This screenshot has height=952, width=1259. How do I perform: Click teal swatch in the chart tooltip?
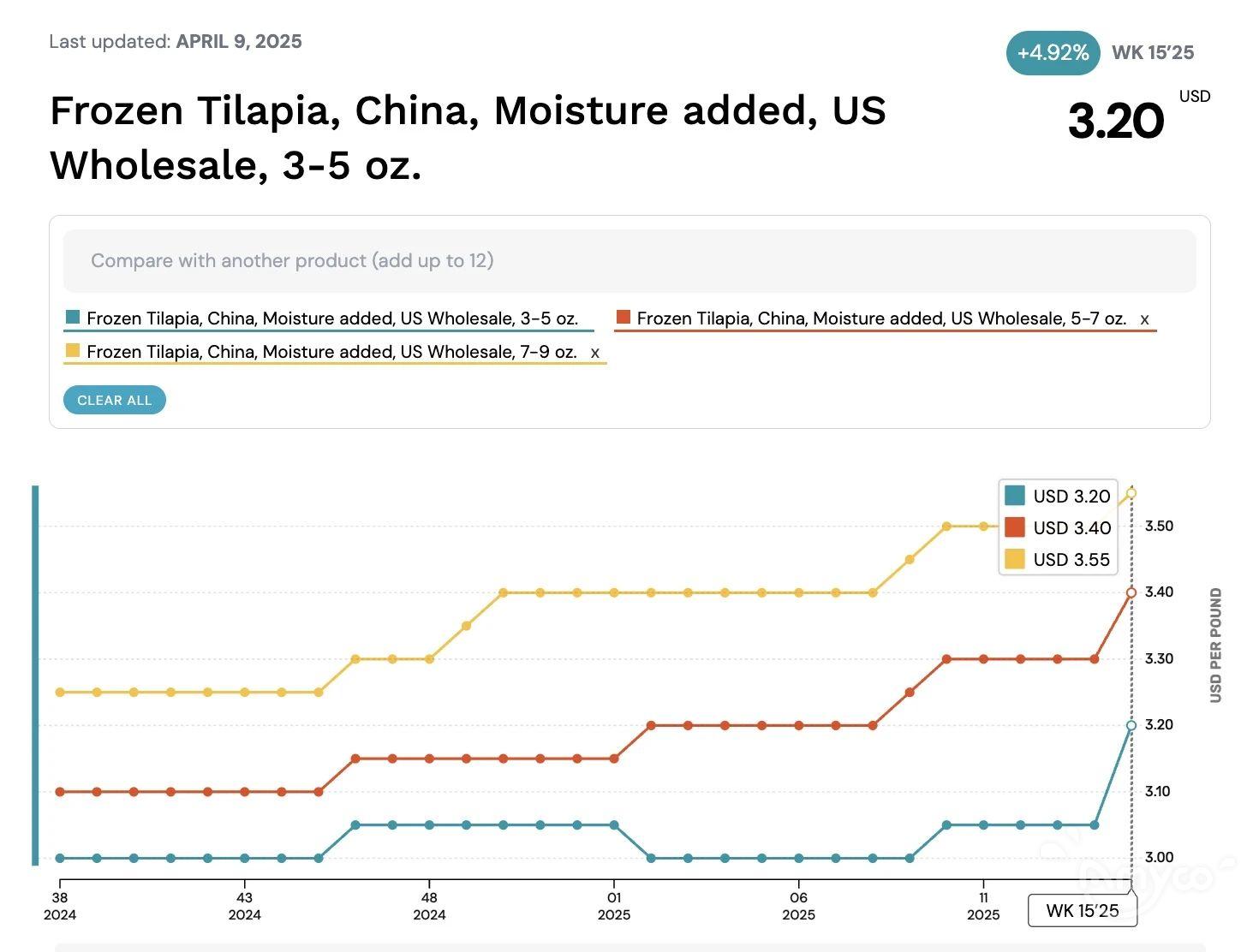click(1015, 496)
